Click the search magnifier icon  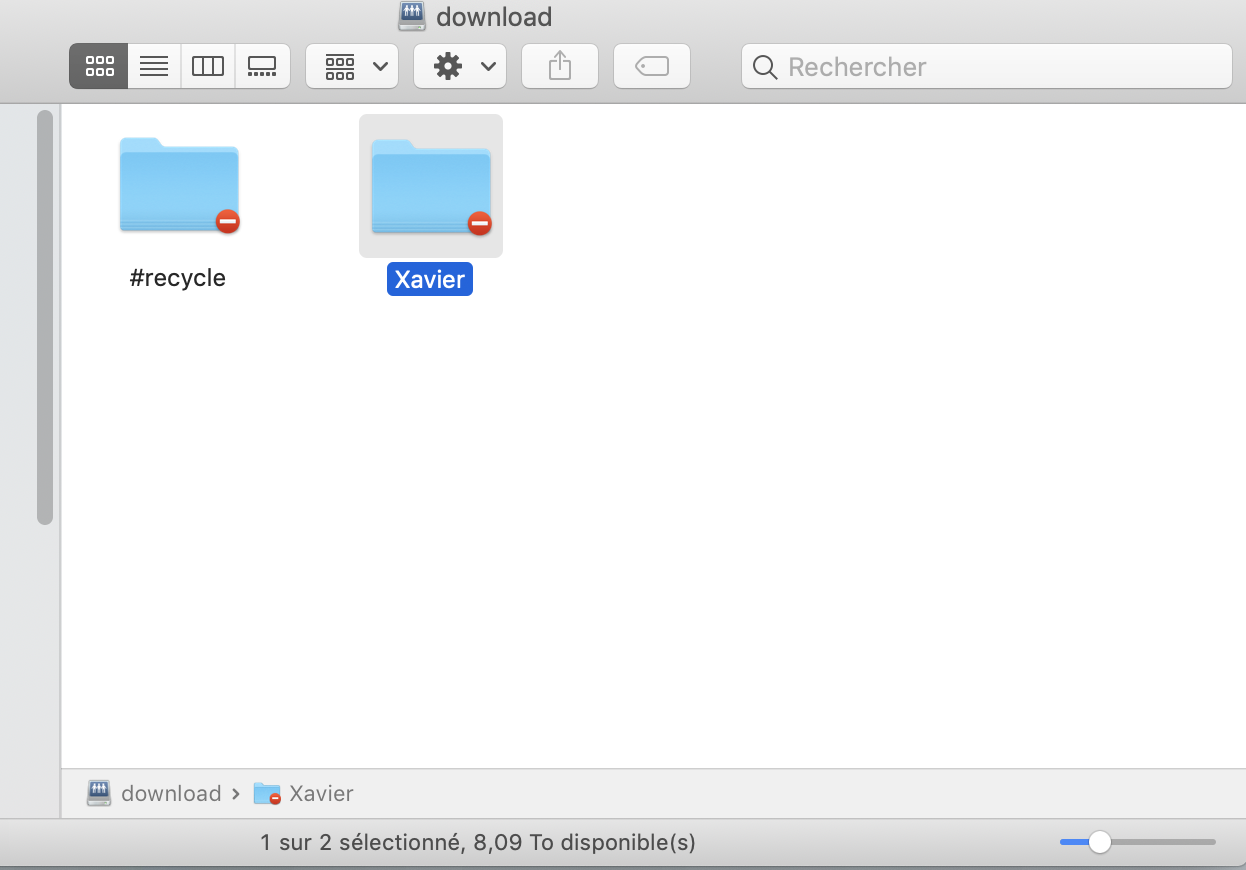(x=765, y=67)
